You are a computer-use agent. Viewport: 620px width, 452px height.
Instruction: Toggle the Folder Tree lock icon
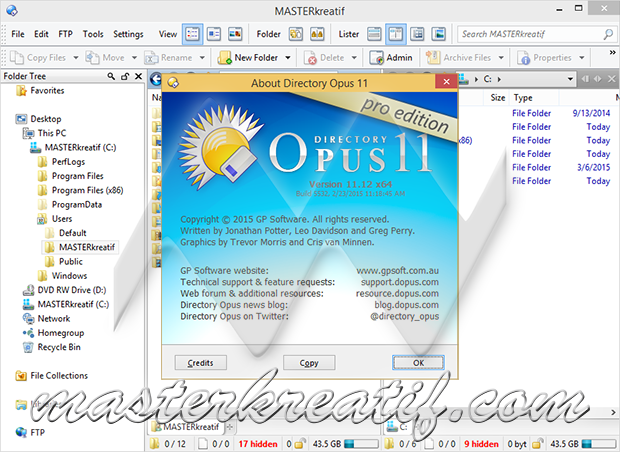[125, 76]
